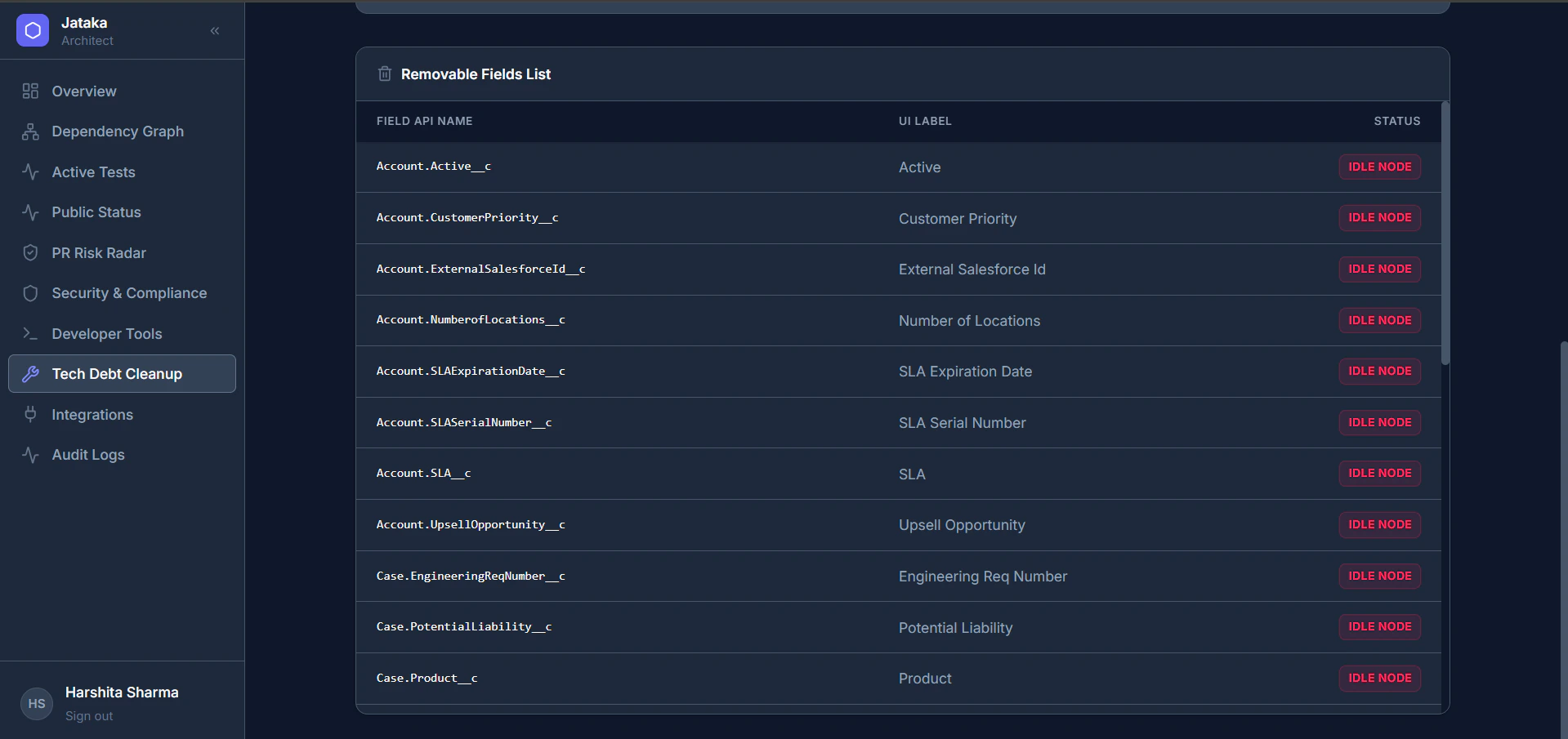
Task: Click IDLE NODE badge for SLA Expiration Date
Action: pyautogui.click(x=1379, y=372)
